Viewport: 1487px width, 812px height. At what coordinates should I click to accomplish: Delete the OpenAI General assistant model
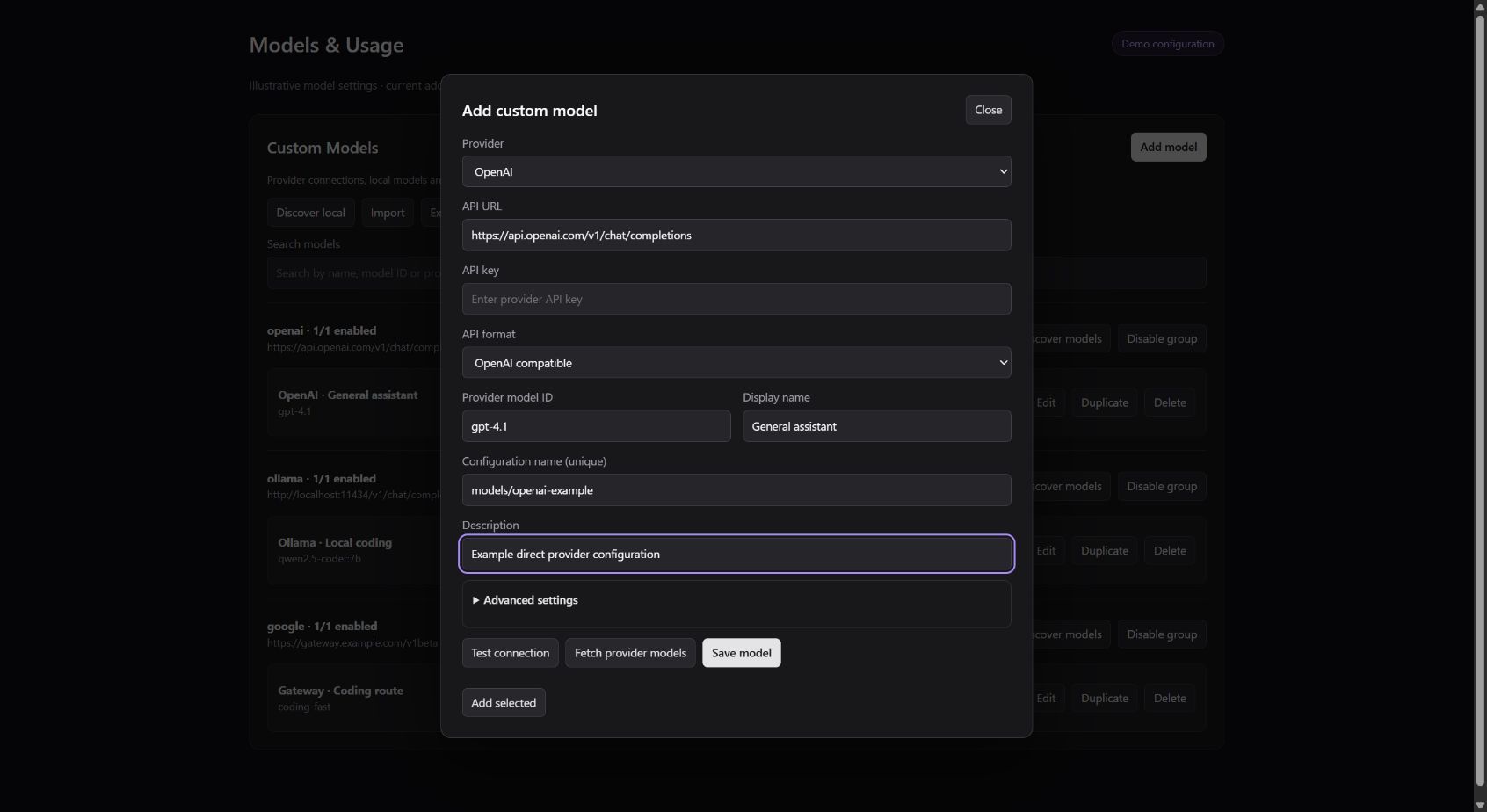click(x=1170, y=402)
